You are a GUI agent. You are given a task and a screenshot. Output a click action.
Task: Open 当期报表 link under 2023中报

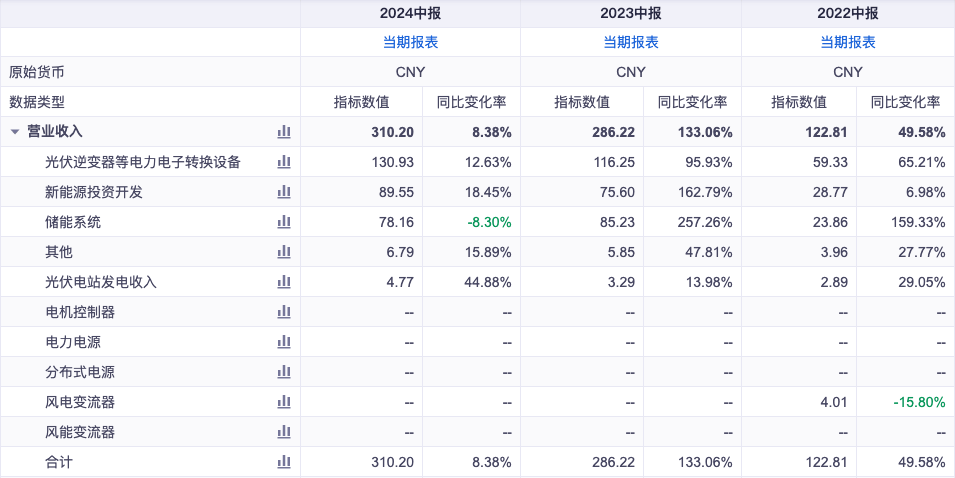click(x=631, y=42)
